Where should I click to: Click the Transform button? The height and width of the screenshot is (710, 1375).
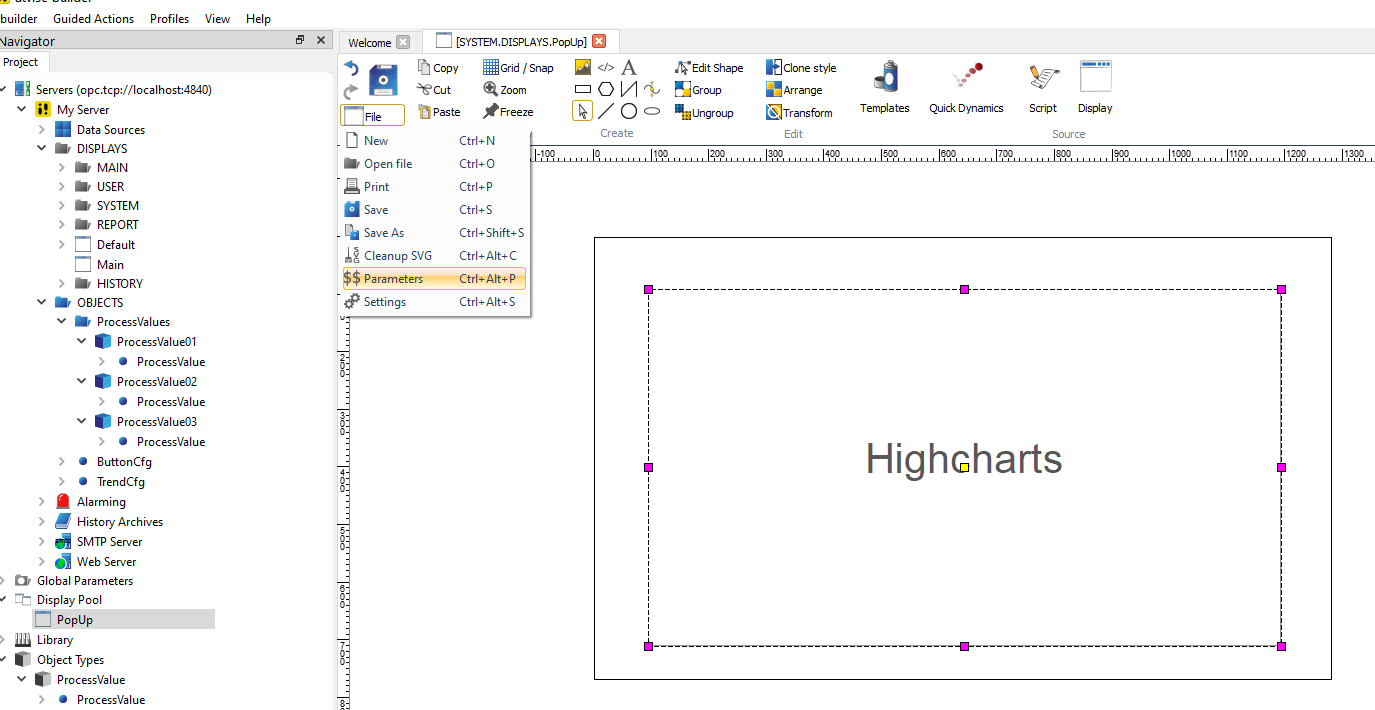[x=799, y=113]
